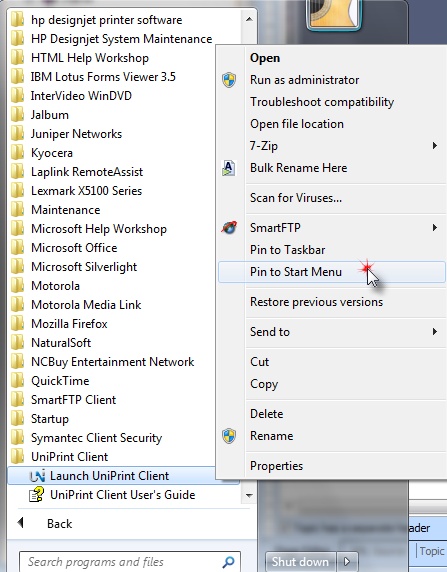Viewport: 447px width, 572px height.
Task: Click the UniPrint Client User's Guide help icon
Action: [x=36, y=495]
